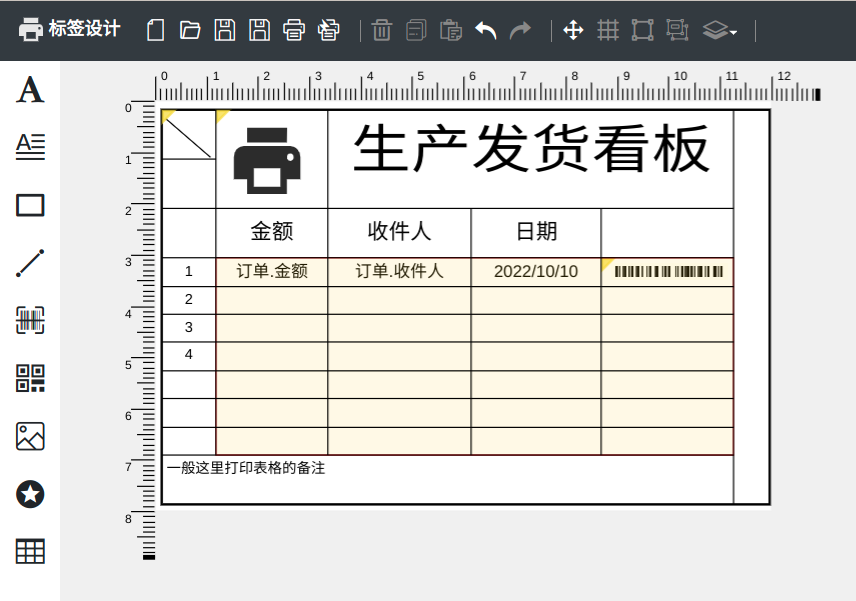Undo the last action

[x=486, y=30]
